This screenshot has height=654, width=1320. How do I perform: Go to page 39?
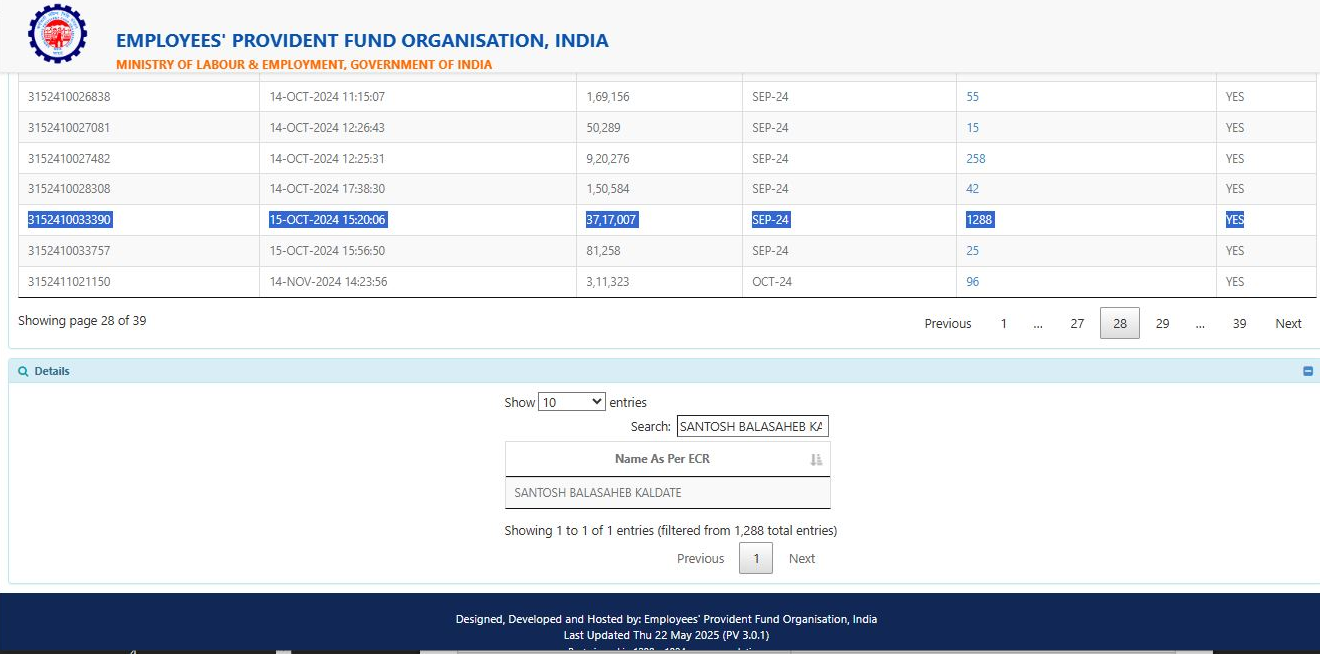(1239, 323)
